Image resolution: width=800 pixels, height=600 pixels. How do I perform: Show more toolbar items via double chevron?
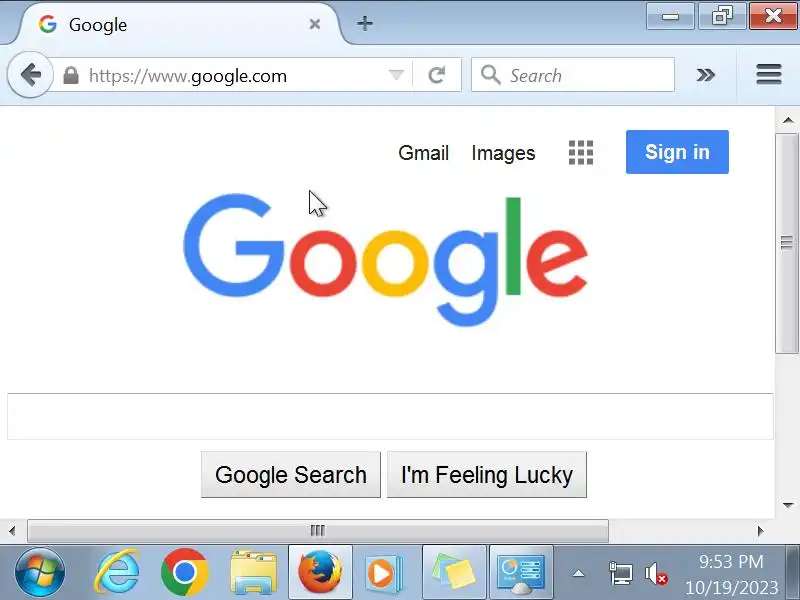706,75
